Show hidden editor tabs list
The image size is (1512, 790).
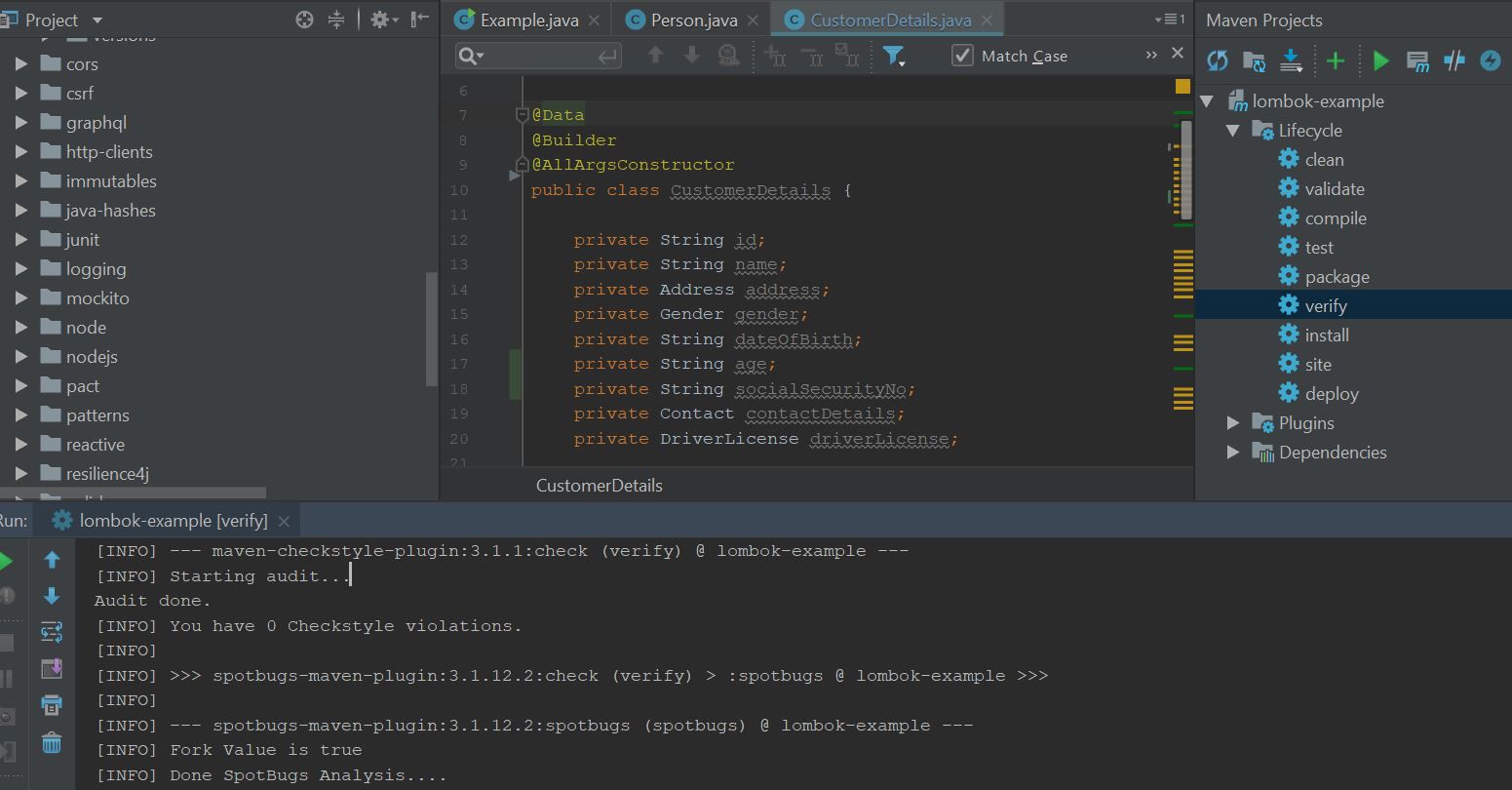point(1169,20)
